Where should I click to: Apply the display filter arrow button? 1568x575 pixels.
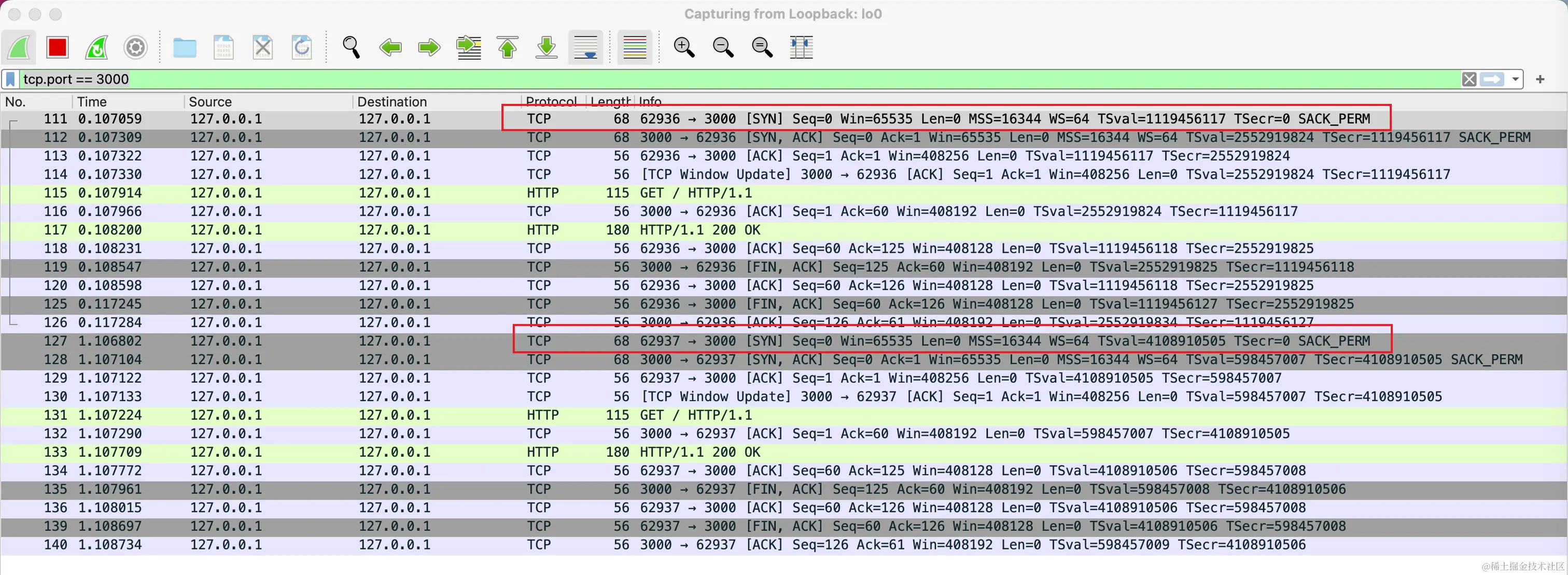[x=1492, y=79]
